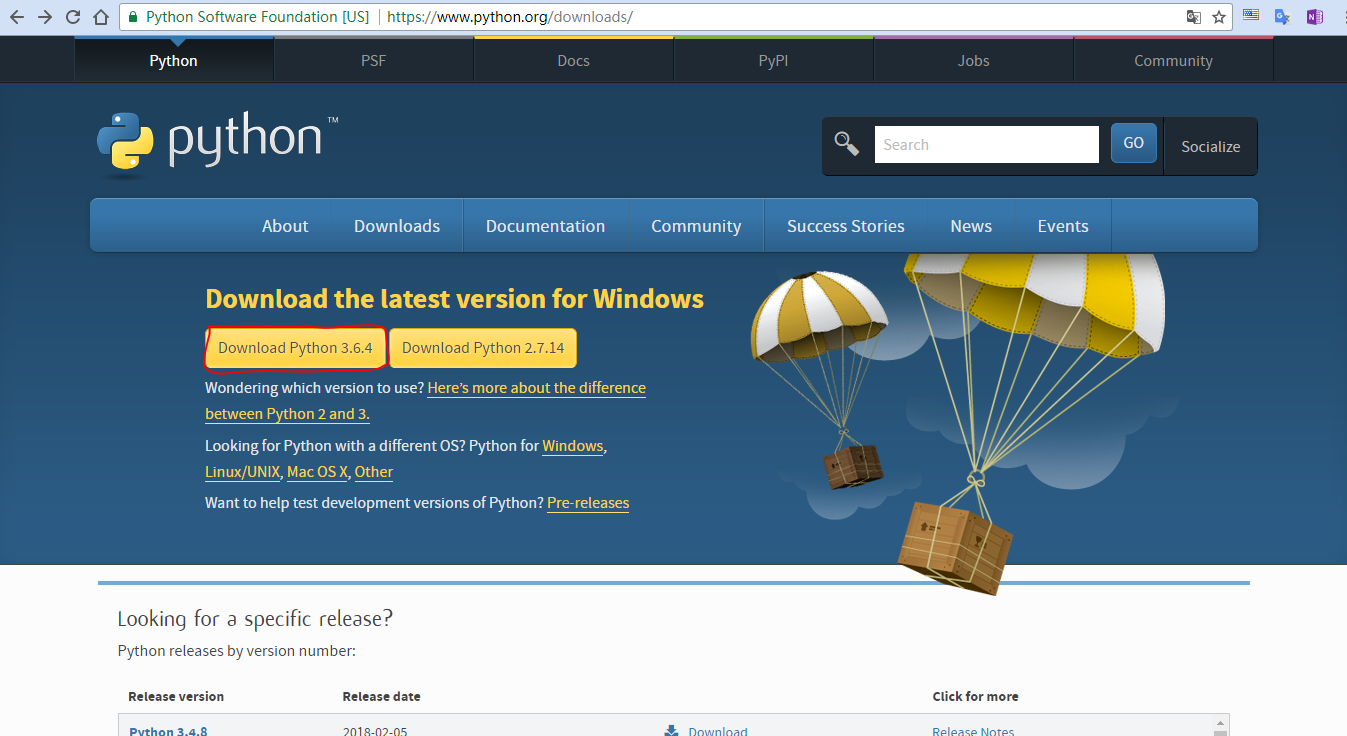
Task: Open the PyPI top tab
Action: [x=774, y=60]
